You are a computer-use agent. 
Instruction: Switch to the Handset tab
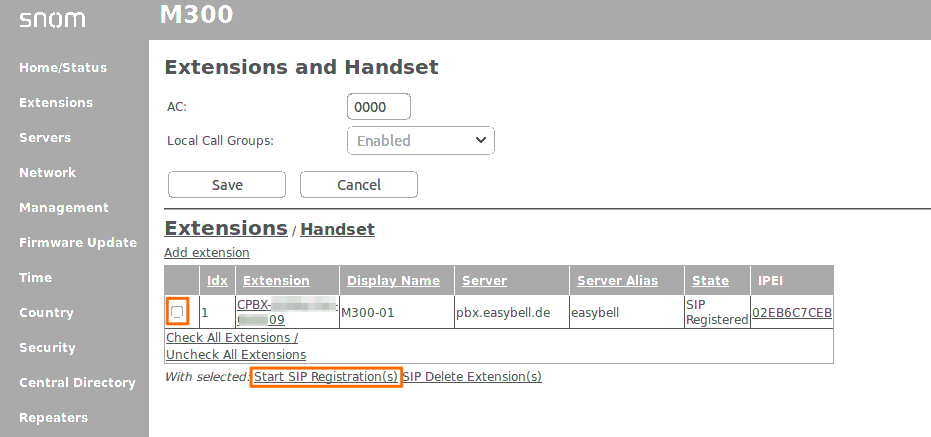[337, 230]
